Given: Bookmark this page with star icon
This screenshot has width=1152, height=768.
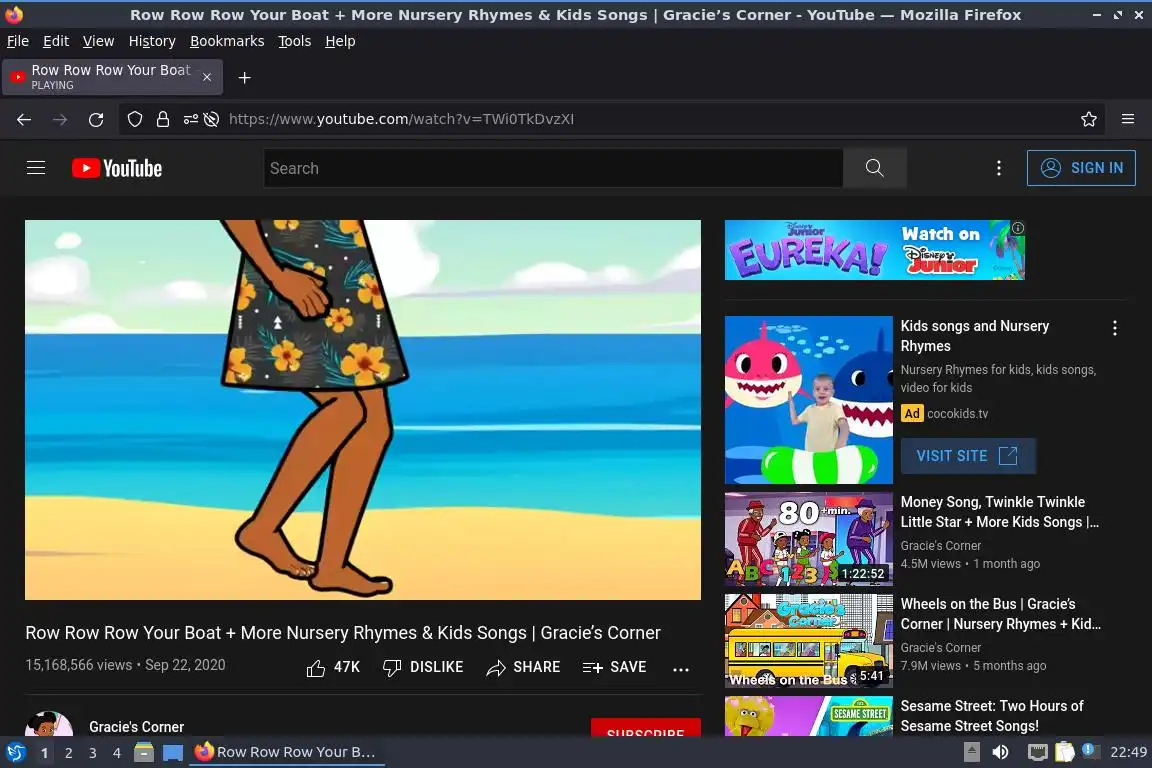Looking at the screenshot, I should pos(1089,119).
